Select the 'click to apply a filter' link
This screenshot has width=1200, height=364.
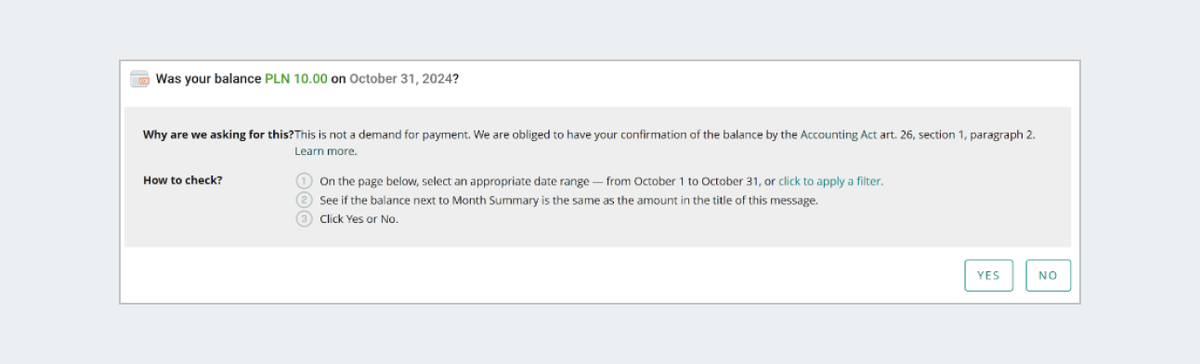pos(831,181)
